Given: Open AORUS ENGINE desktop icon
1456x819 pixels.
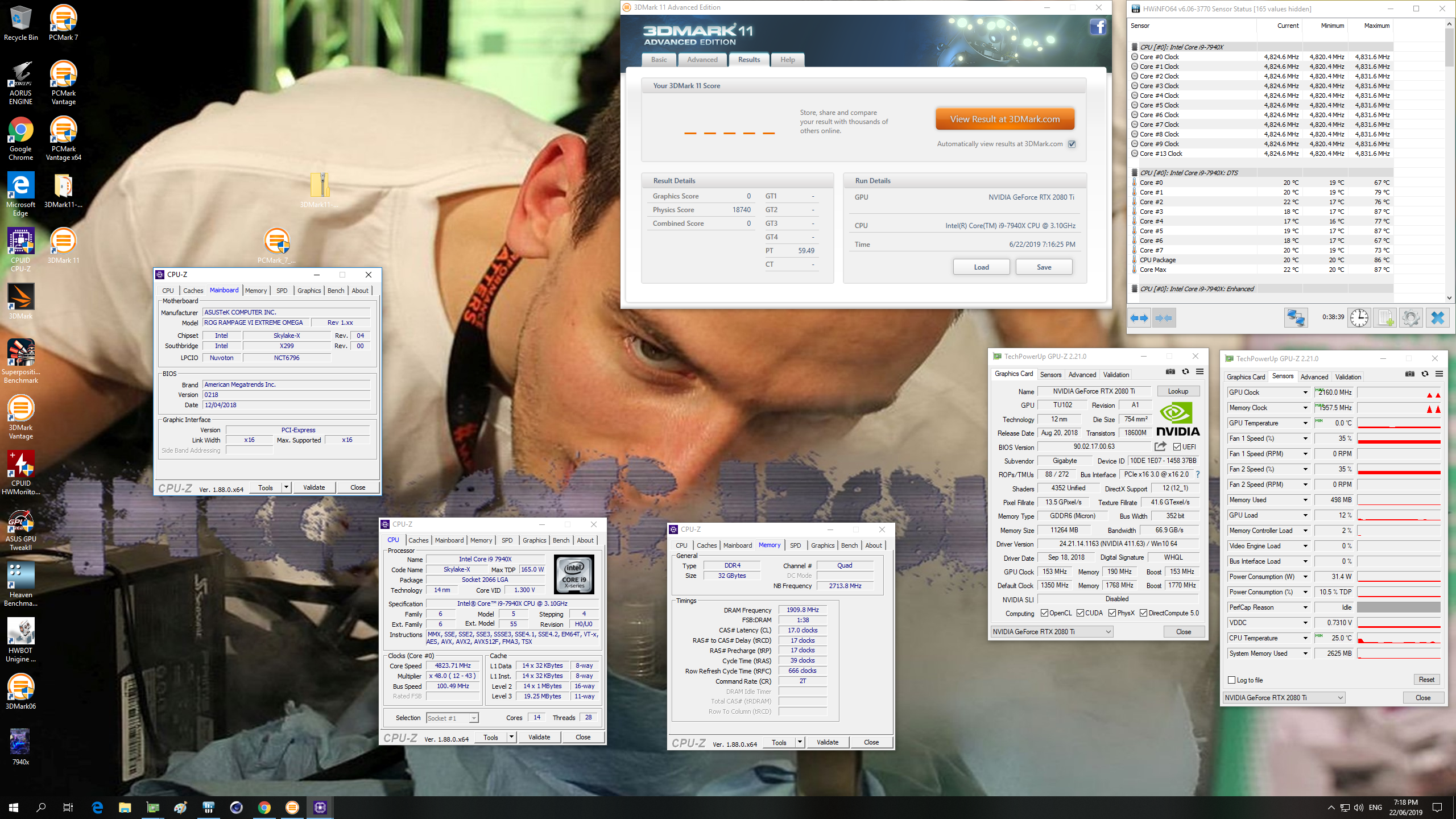Looking at the screenshot, I should 21,83.
